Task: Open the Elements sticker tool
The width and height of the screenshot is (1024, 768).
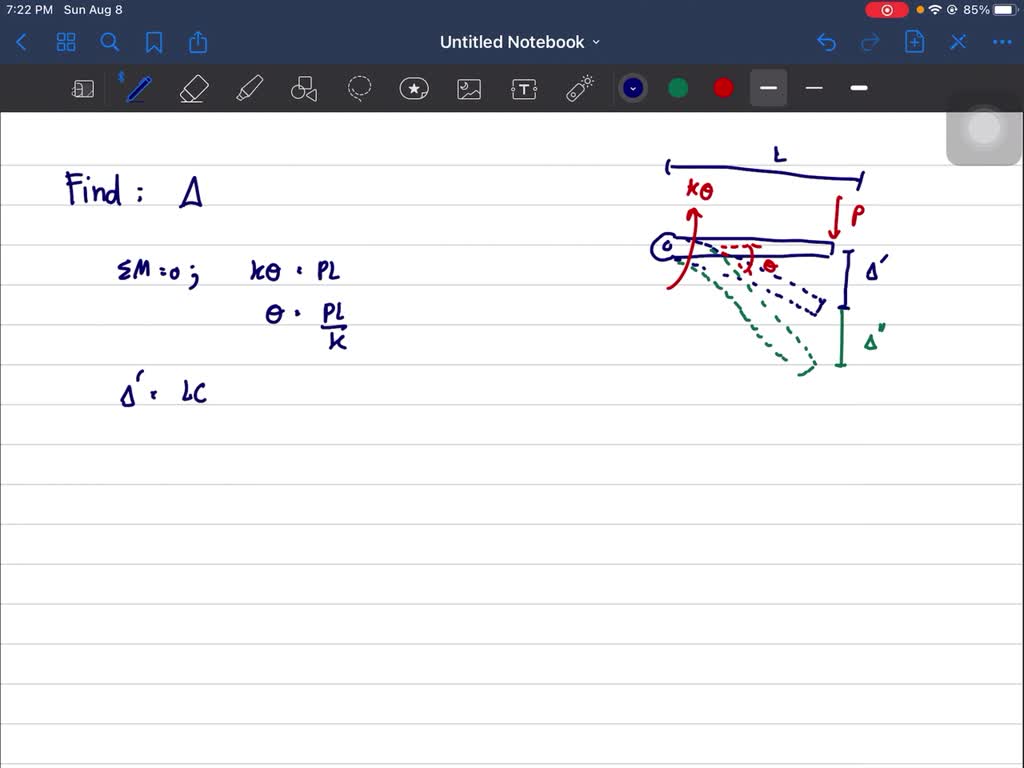Action: pos(414,88)
